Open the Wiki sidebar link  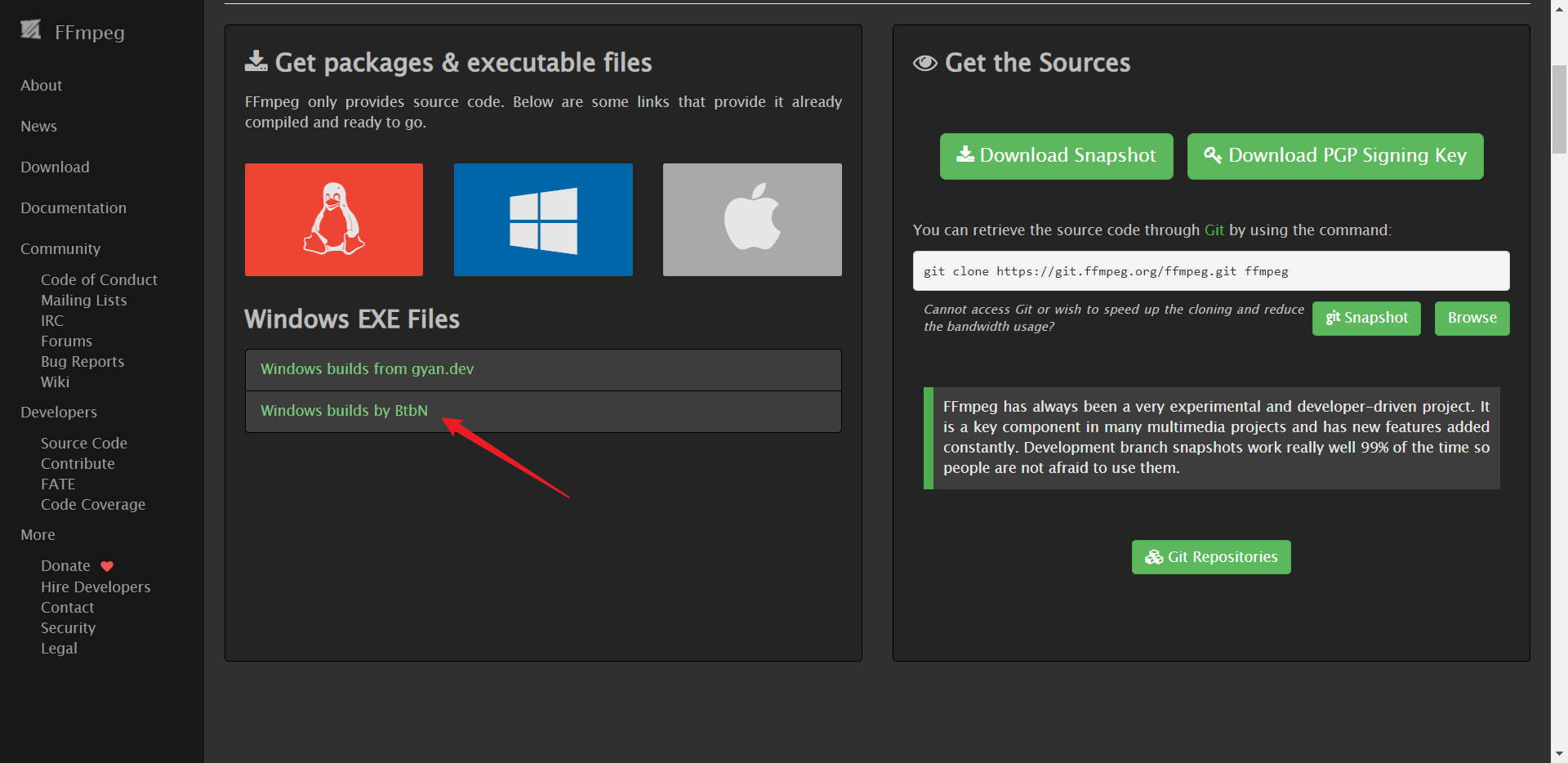click(55, 382)
